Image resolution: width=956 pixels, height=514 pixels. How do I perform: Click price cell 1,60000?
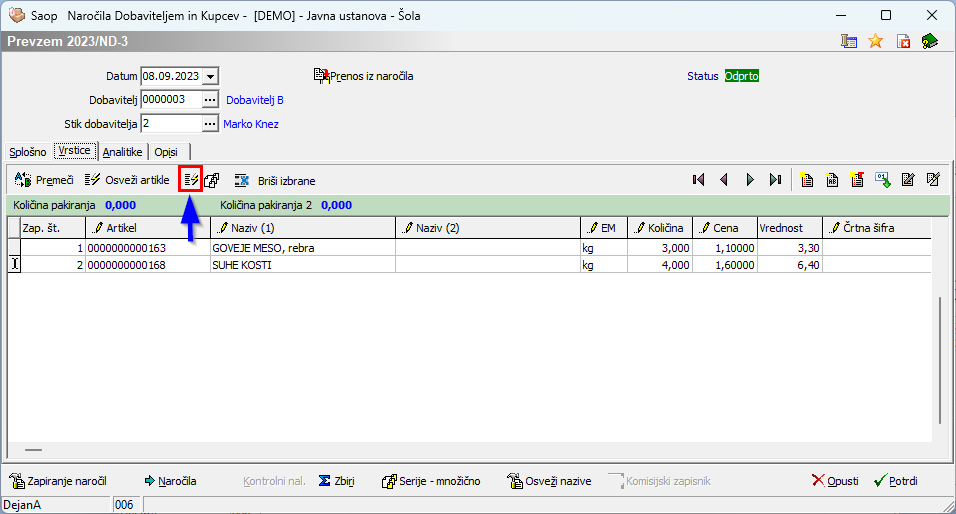click(x=725, y=265)
